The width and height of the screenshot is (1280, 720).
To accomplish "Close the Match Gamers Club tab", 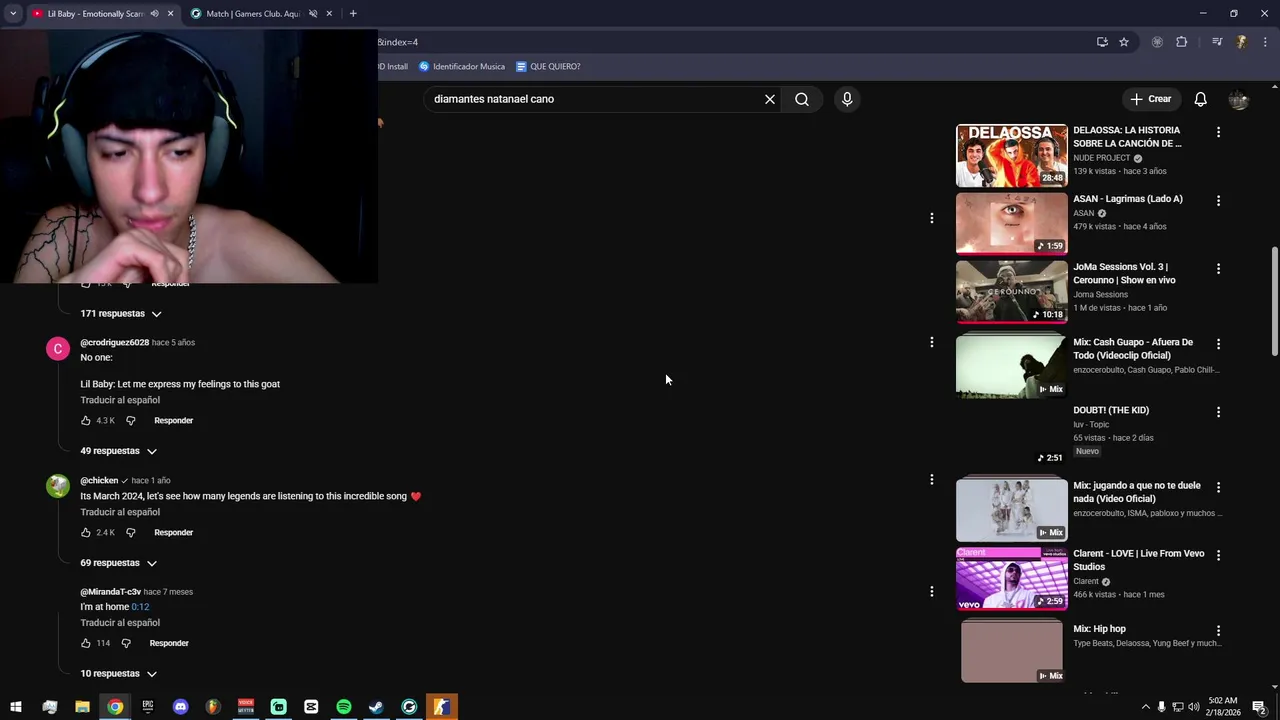I will pyautogui.click(x=329, y=14).
